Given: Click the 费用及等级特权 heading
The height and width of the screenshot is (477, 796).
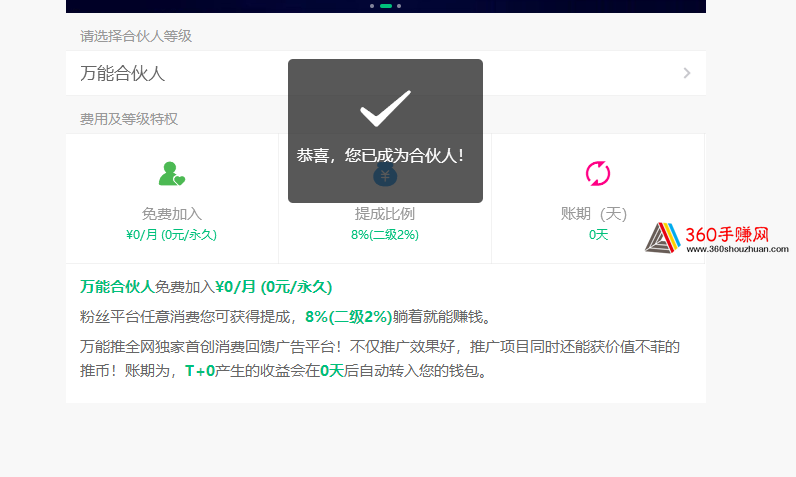Looking at the screenshot, I should [x=129, y=119].
